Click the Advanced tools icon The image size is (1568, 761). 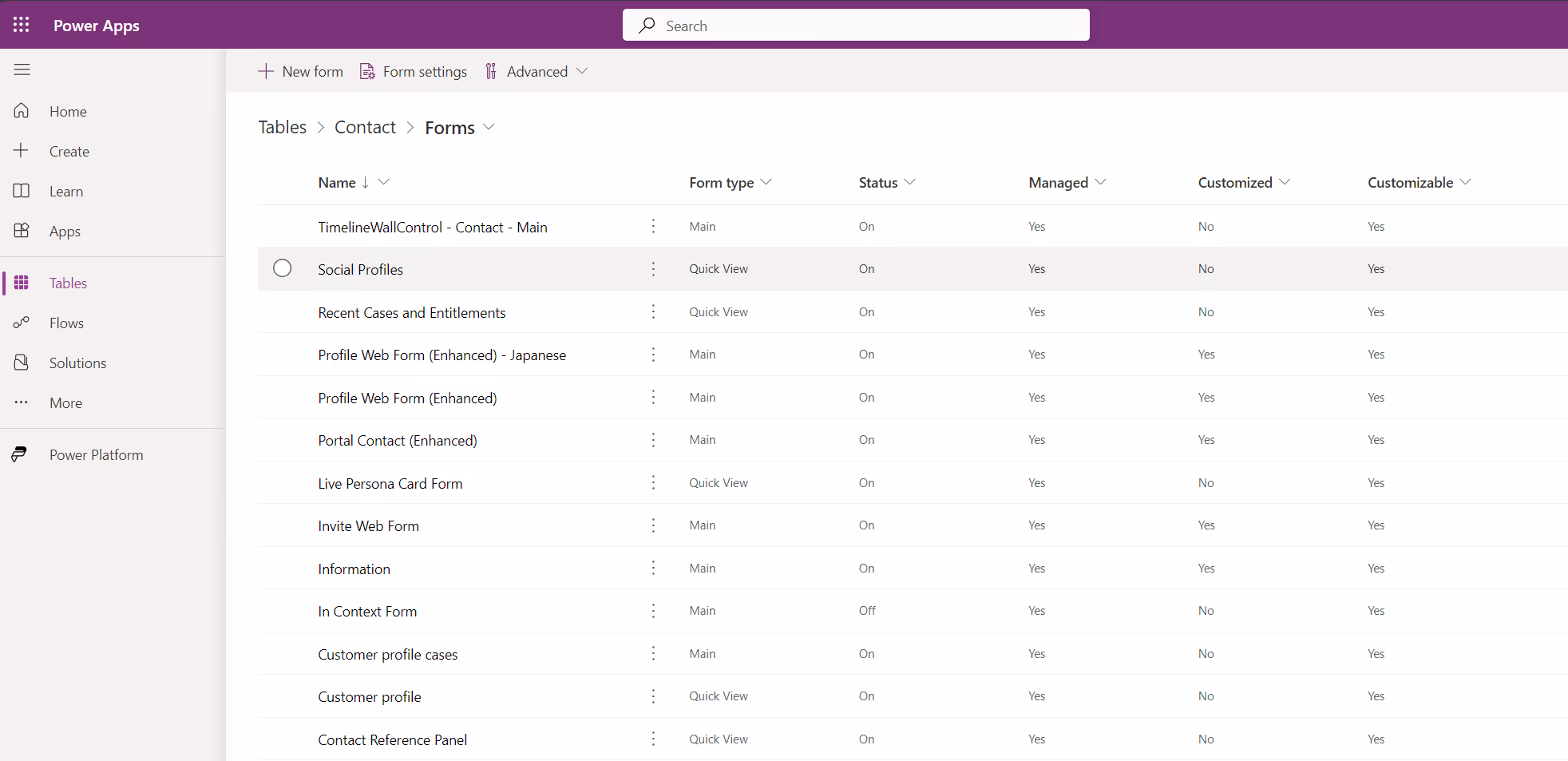click(491, 71)
